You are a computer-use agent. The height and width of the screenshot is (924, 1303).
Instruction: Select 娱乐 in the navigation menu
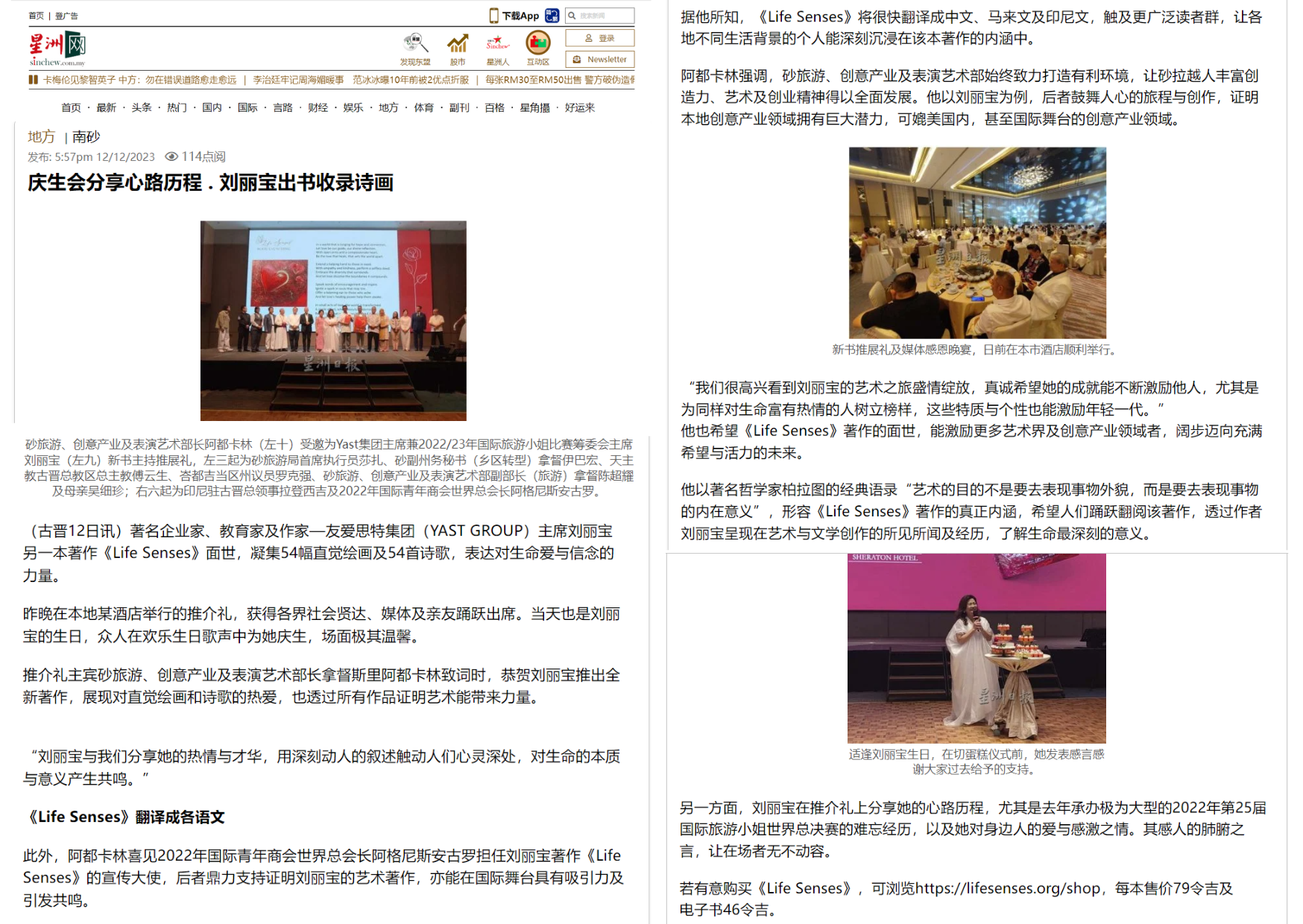[x=353, y=108]
